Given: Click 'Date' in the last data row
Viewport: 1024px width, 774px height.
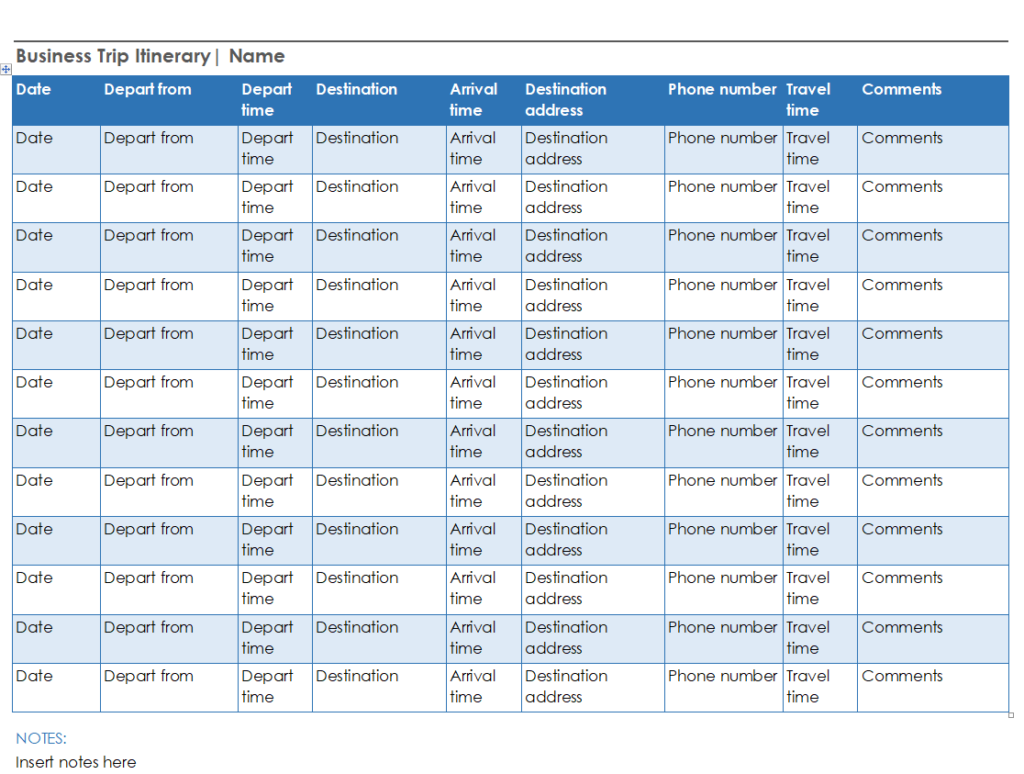Looking at the screenshot, I should (x=34, y=676).
